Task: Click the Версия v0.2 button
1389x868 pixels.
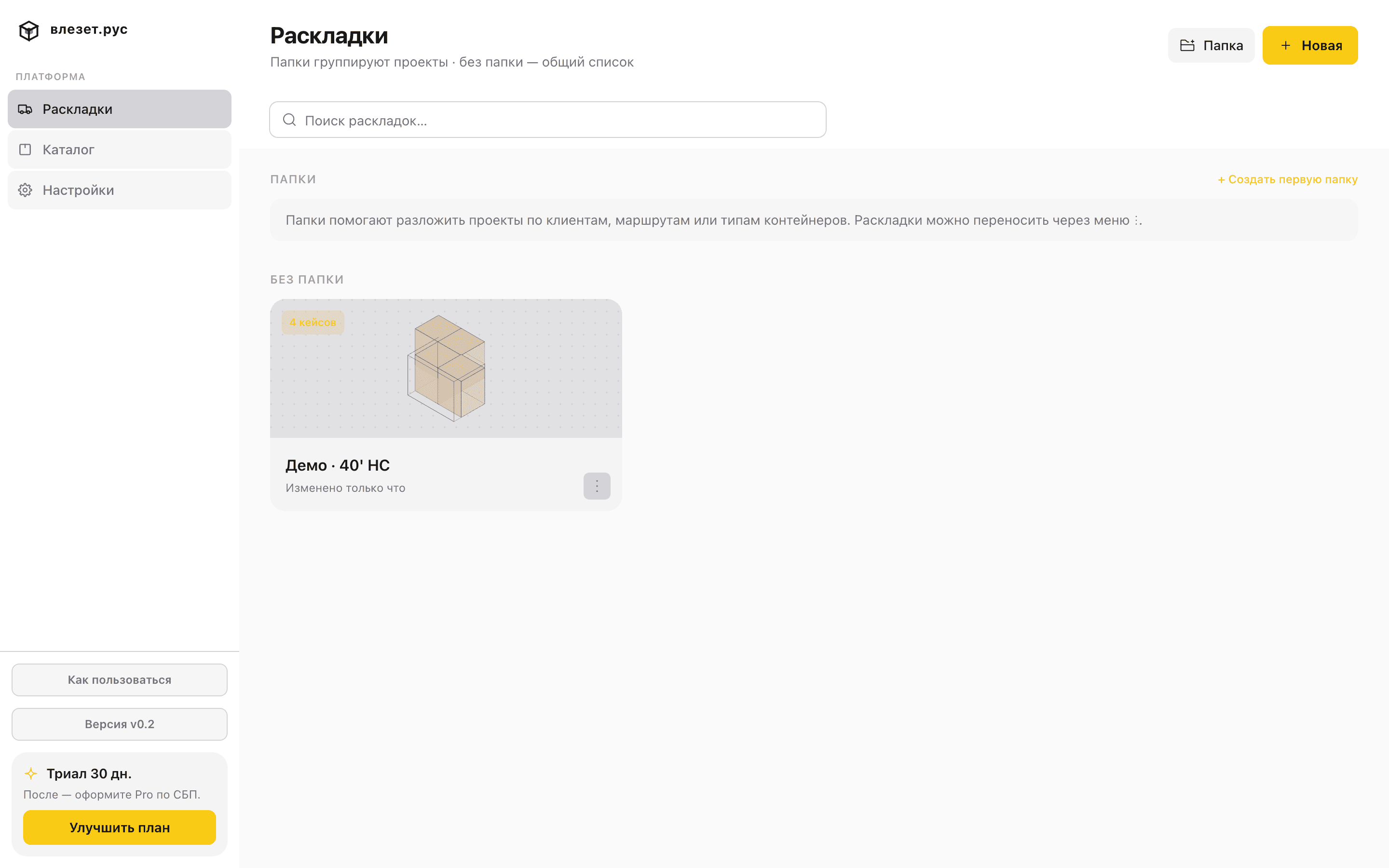Action: (x=120, y=724)
